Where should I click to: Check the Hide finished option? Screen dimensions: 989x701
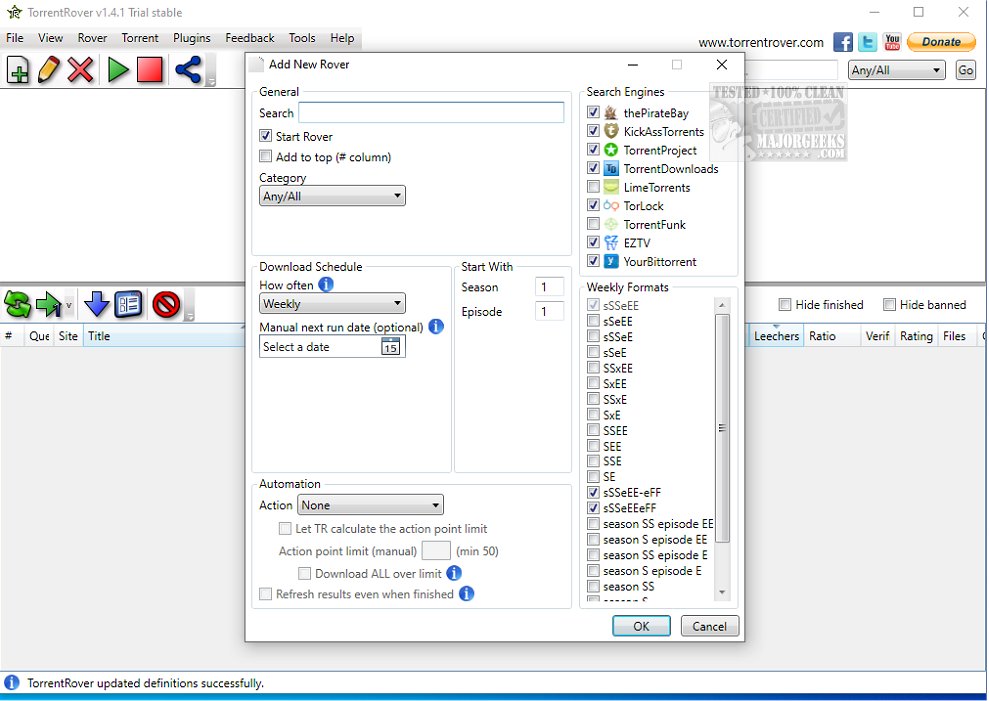point(785,305)
